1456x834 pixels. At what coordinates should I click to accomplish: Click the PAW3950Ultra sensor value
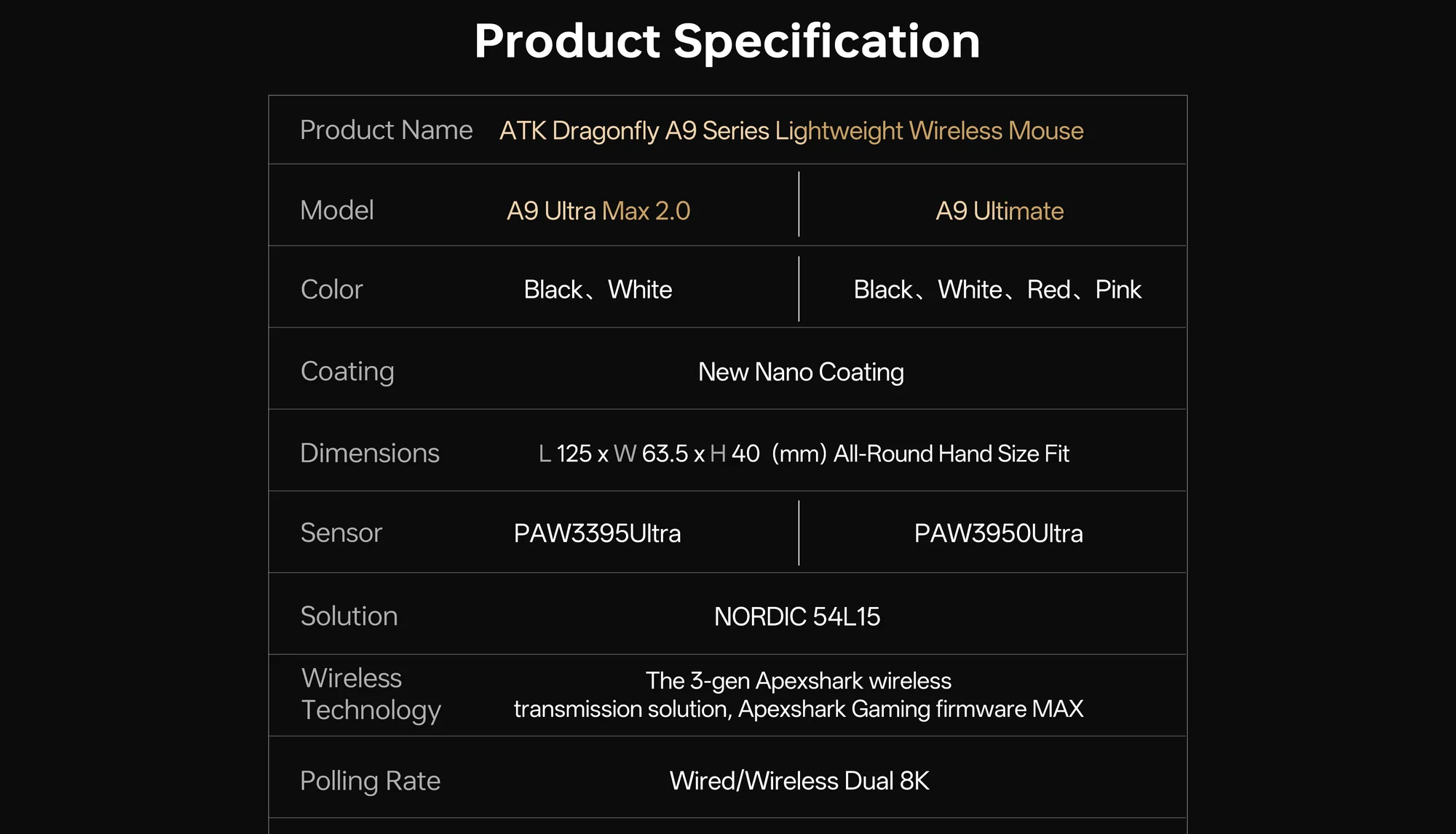(998, 533)
